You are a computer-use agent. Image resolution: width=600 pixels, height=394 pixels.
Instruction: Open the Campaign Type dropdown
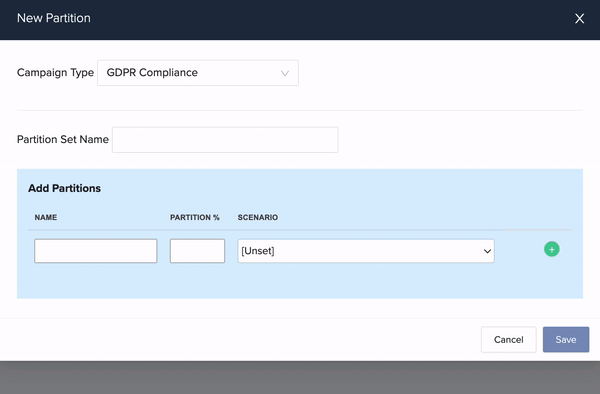pyautogui.click(x=198, y=73)
